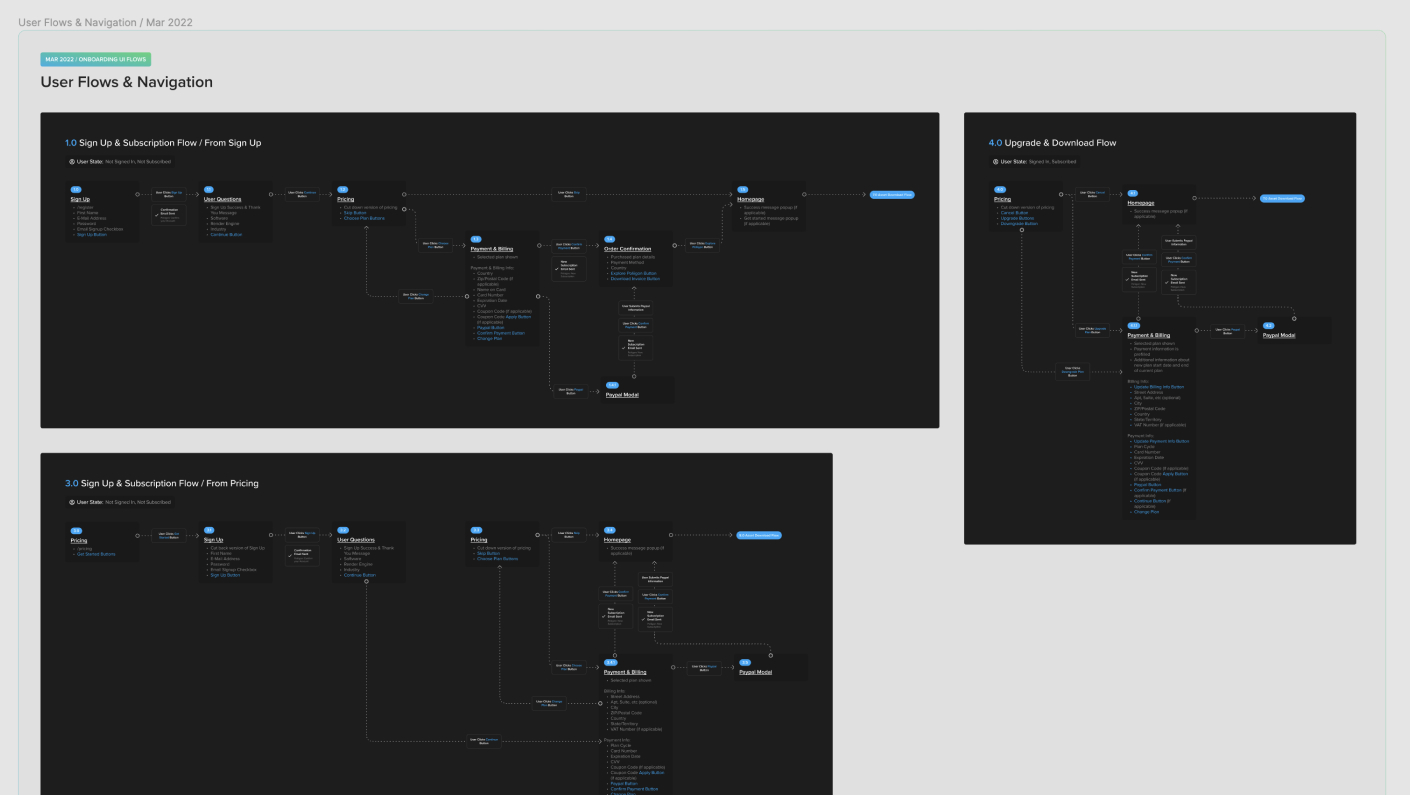Screen dimensions: 1411x796
Task: Click the 3.0 badge on Pricing in flow 3.0
Action: coord(75,530)
